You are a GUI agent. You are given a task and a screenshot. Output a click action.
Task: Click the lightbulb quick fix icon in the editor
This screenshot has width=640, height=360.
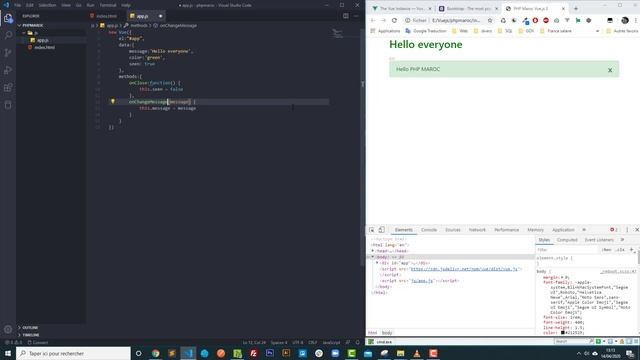coord(113,101)
